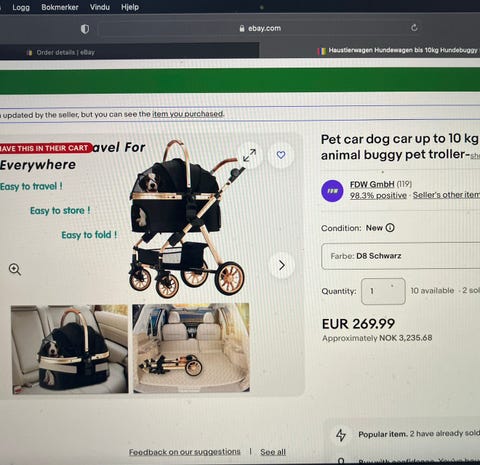Click the Safari privacy shield icon

click(x=85, y=29)
